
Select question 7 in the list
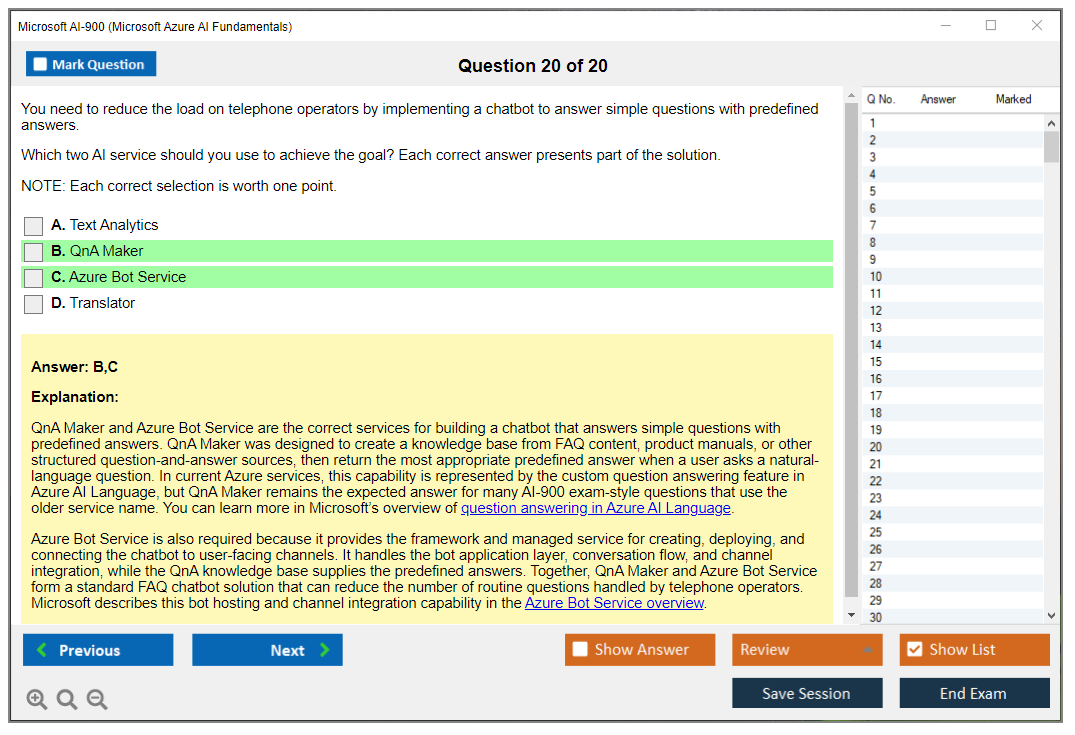tap(953, 226)
